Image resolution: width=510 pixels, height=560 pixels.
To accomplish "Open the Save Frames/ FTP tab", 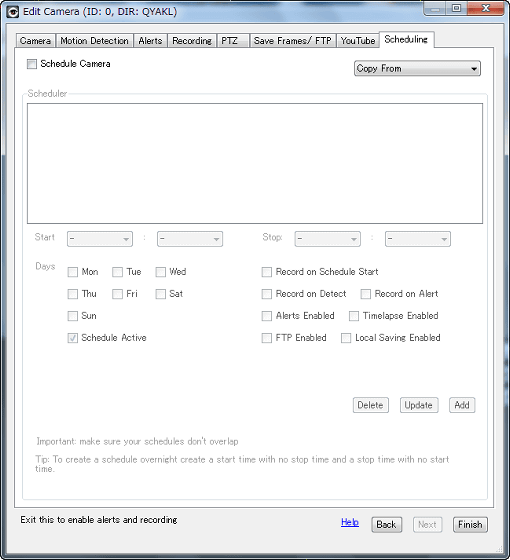I will tap(292, 41).
